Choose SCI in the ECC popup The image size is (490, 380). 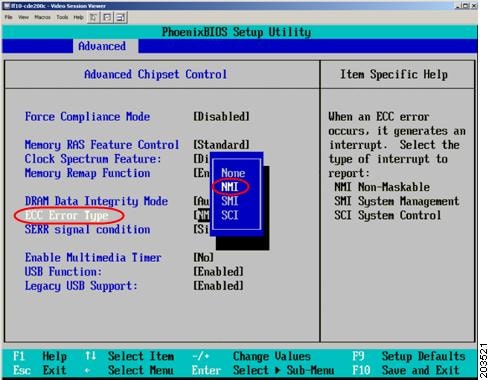(x=230, y=215)
